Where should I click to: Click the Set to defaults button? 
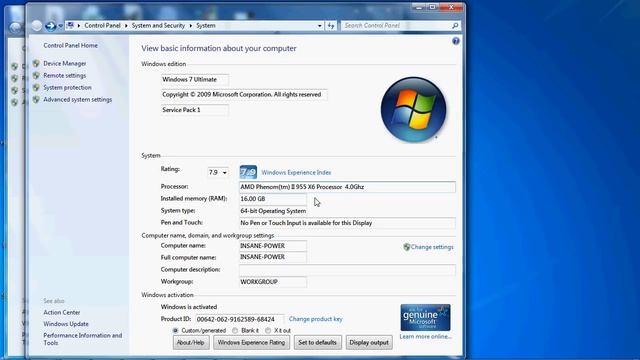pyautogui.click(x=318, y=342)
